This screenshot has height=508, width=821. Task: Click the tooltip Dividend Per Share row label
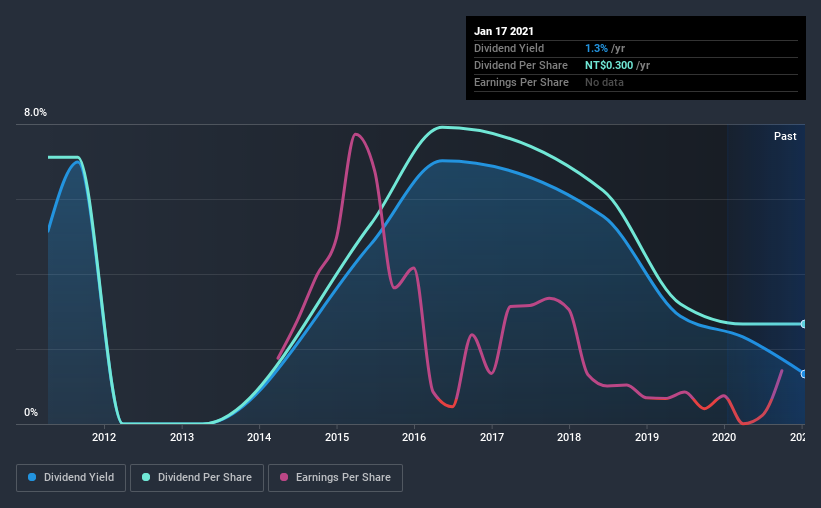pos(520,65)
